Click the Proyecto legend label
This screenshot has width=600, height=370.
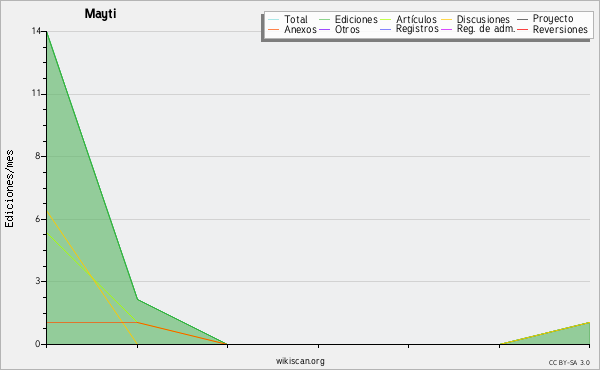(553, 19)
